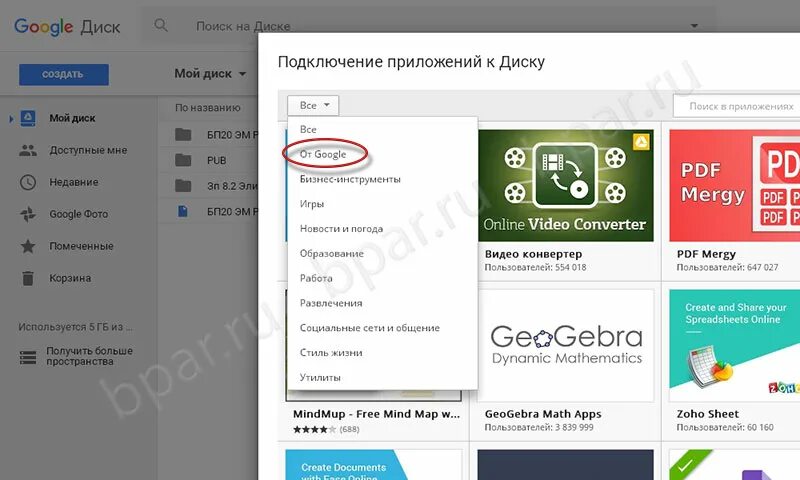Collapse the Все category dropdown
Image resolution: width=800 pixels, height=480 pixels.
(313, 106)
